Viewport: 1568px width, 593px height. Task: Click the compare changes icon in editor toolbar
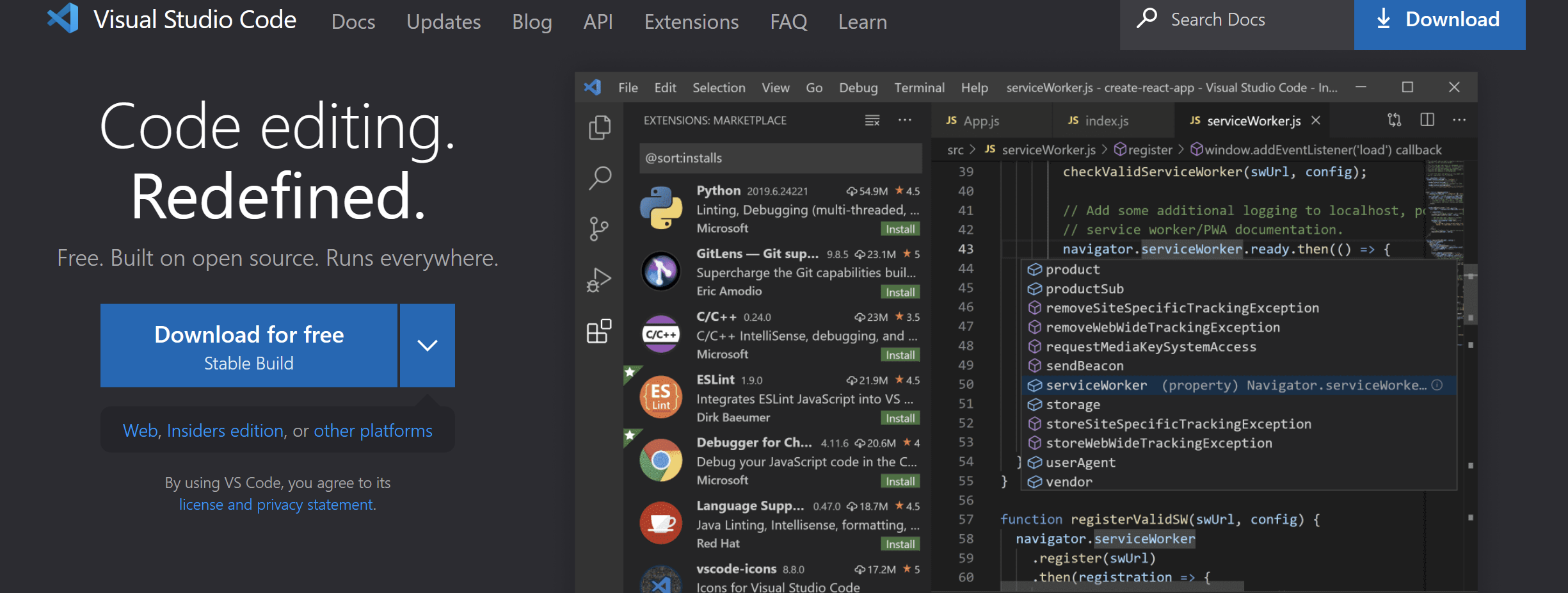pyautogui.click(x=1395, y=120)
